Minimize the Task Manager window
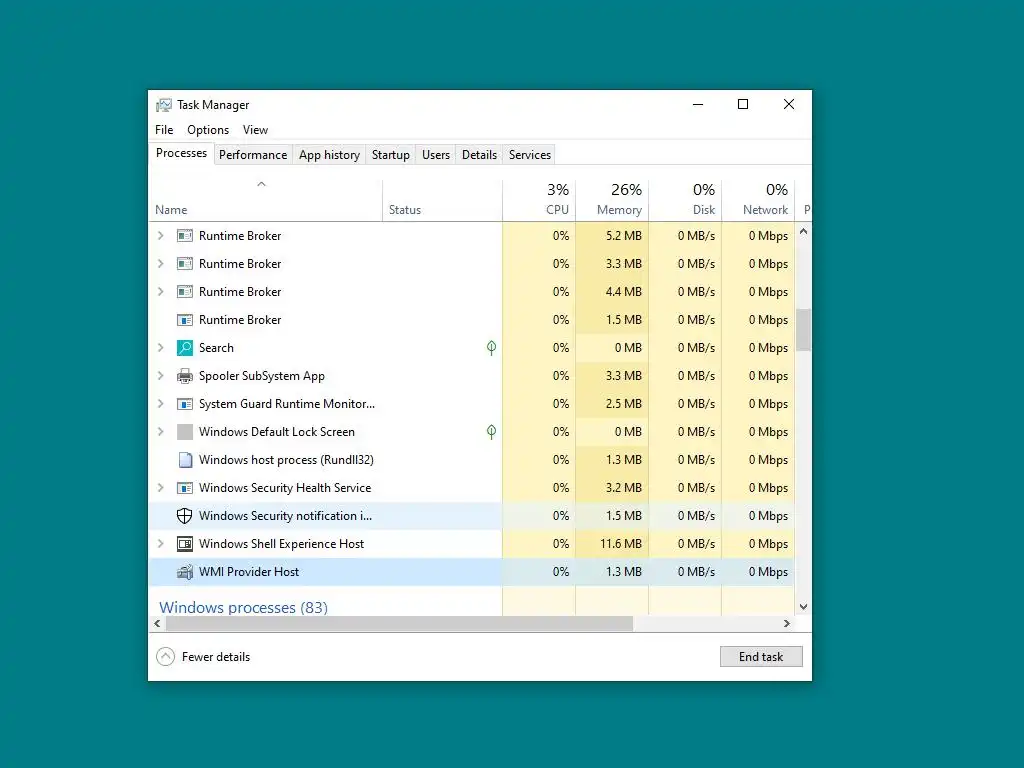 pos(698,104)
